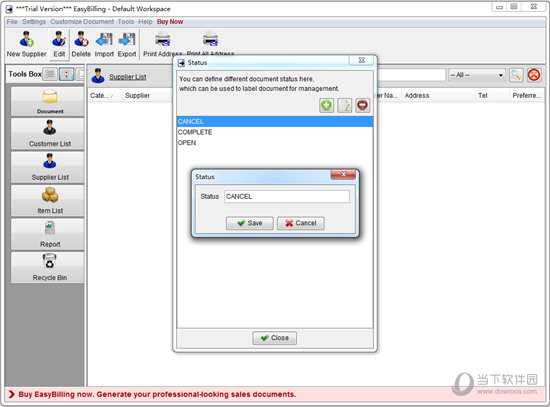Click the search text field beside All filter
This screenshot has height=407, width=550.
[411, 75]
